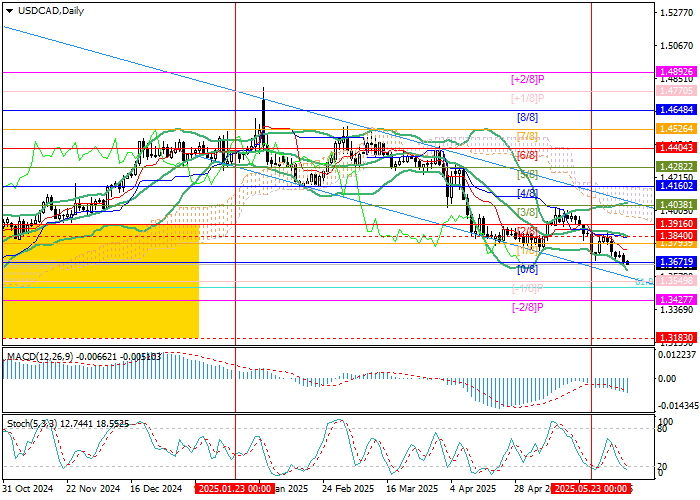Click the [6/8] Murrey level label
Image resolution: width=700 pixels, height=500 pixels.
[527, 155]
